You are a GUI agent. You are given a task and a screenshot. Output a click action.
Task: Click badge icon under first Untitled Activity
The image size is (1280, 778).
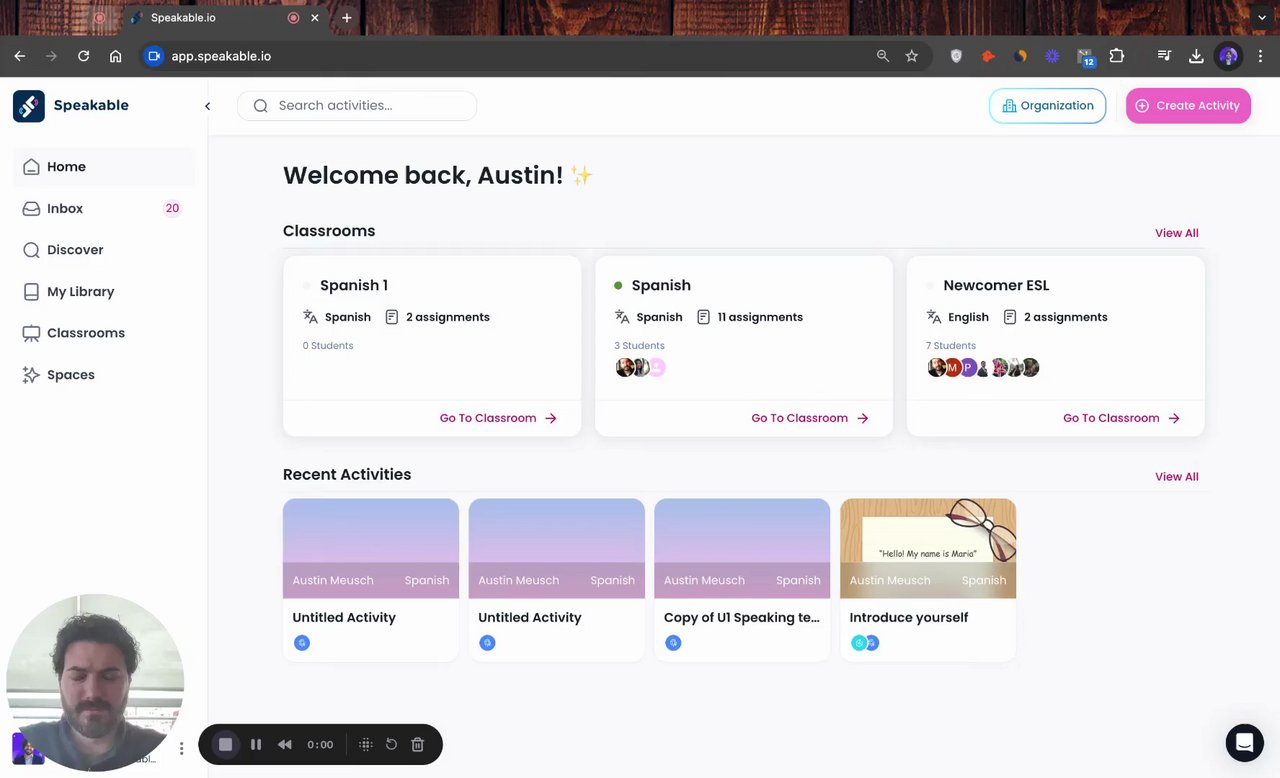click(x=302, y=643)
